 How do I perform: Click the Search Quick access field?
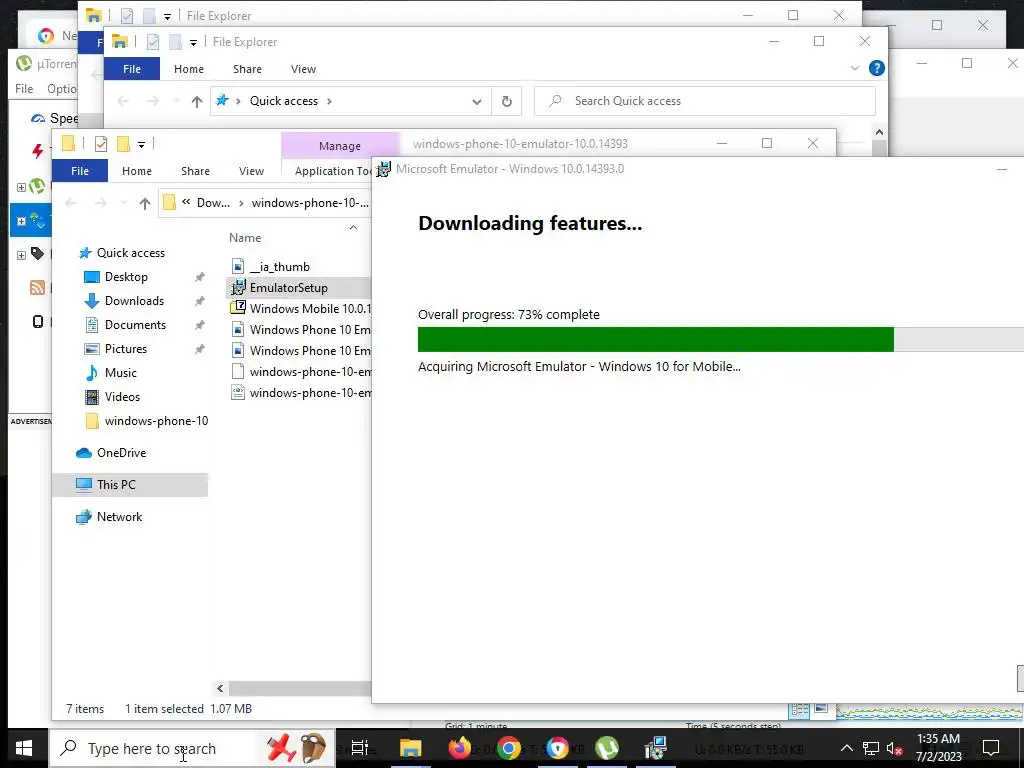pyautogui.click(x=705, y=101)
